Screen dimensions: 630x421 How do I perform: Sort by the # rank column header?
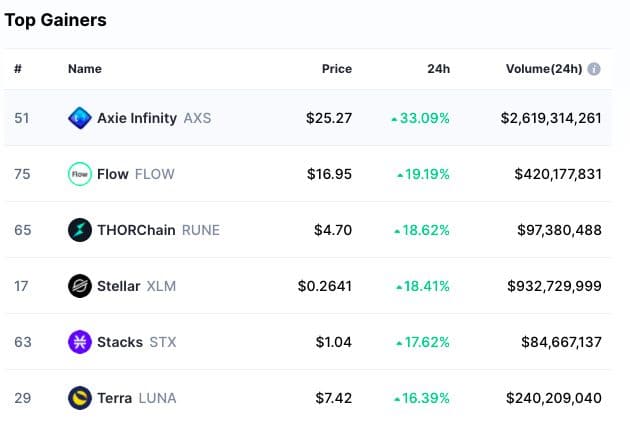tap(18, 69)
